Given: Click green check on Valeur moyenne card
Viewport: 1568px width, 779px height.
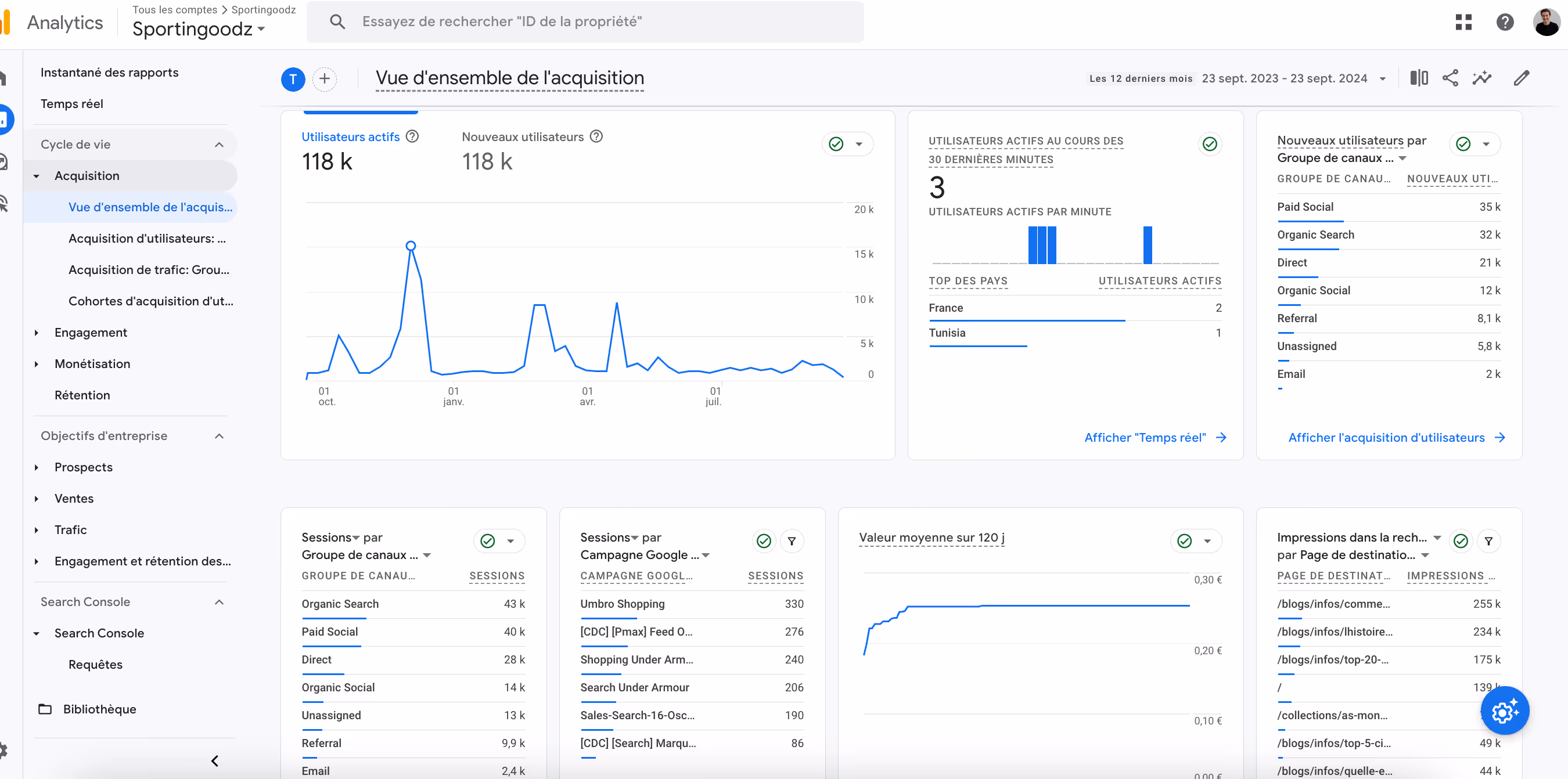Looking at the screenshot, I should pyautogui.click(x=1185, y=541).
